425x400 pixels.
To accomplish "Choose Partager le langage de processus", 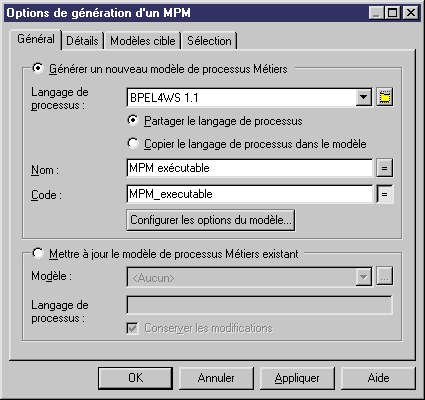I will [x=133, y=120].
